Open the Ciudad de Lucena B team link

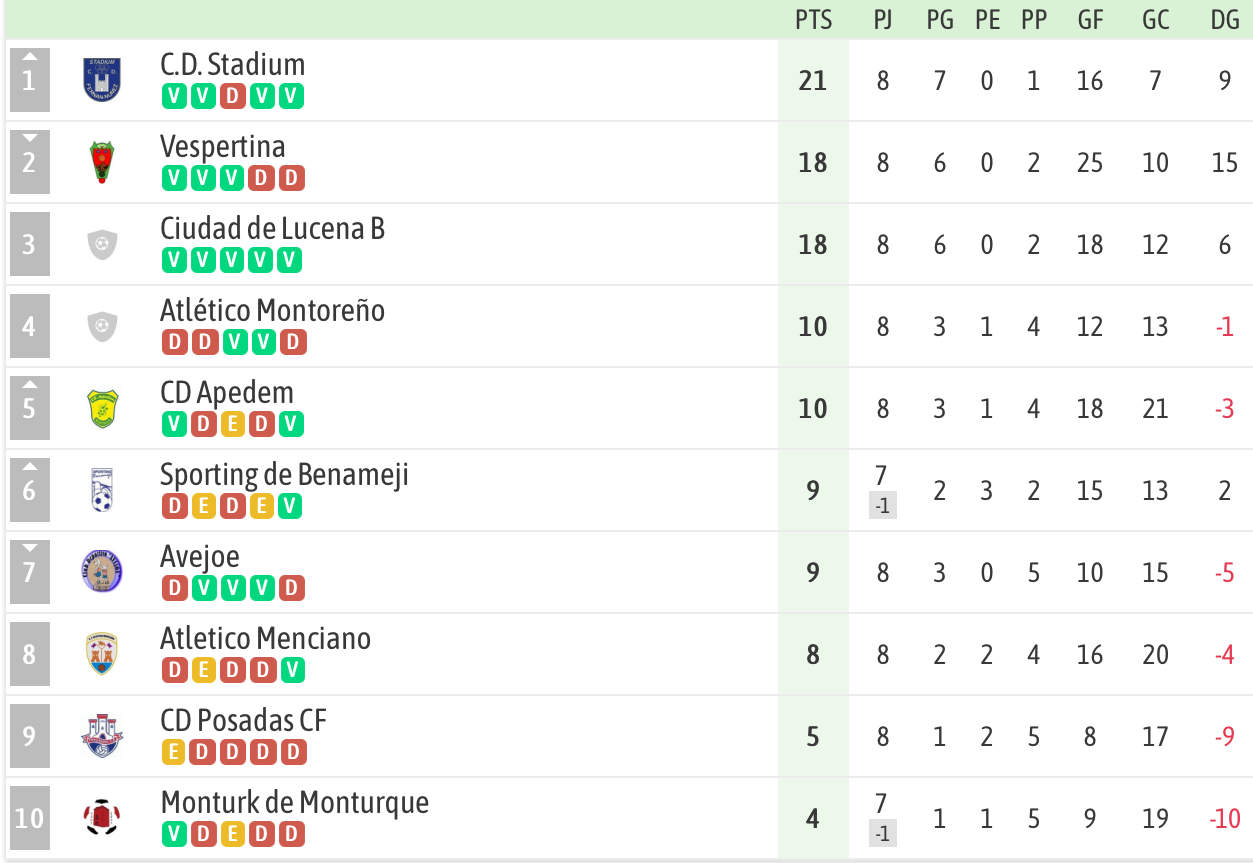click(272, 228)
